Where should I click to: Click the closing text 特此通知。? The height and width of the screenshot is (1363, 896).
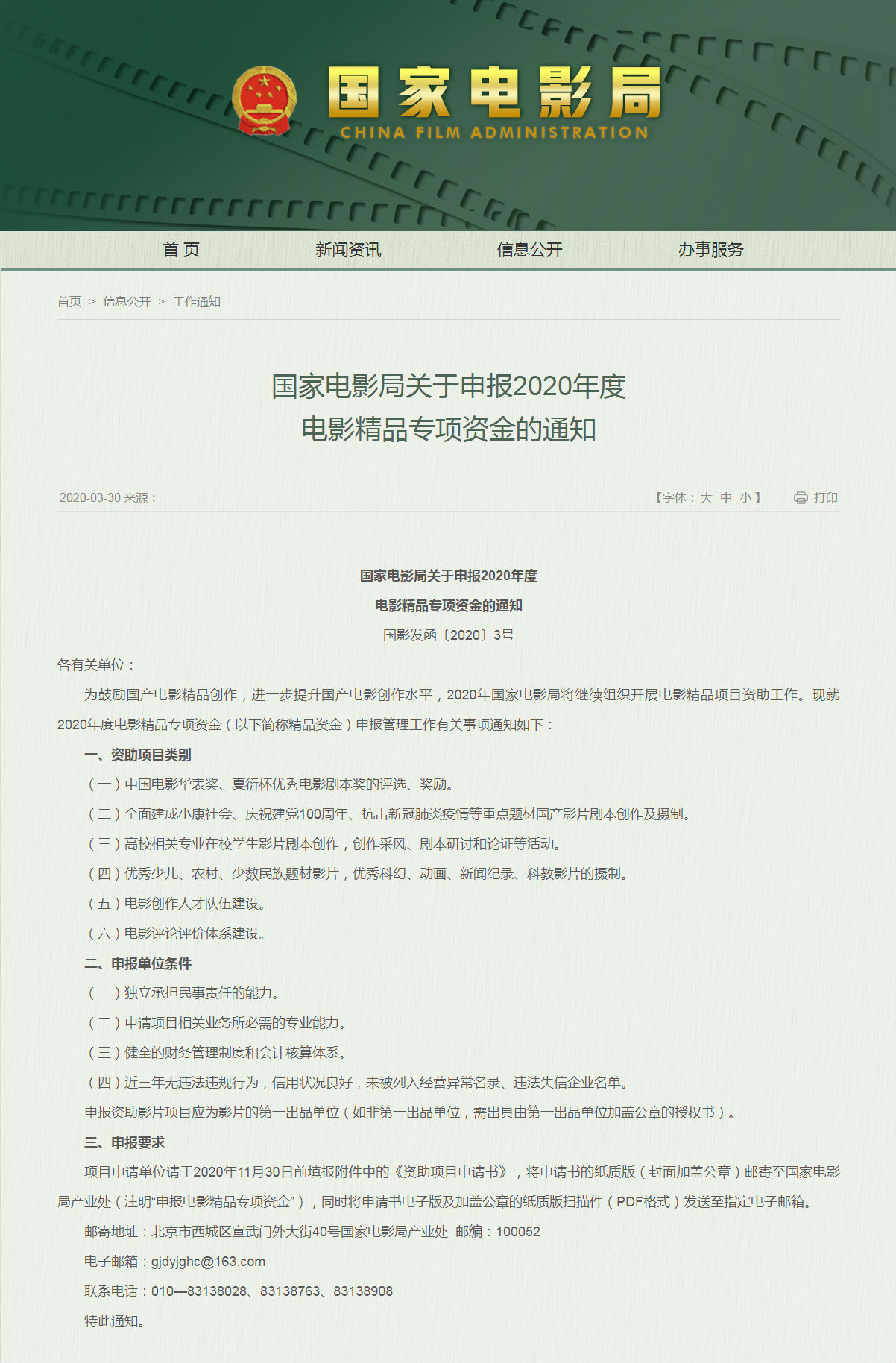pyautogui.click(x=115, y=1321)
